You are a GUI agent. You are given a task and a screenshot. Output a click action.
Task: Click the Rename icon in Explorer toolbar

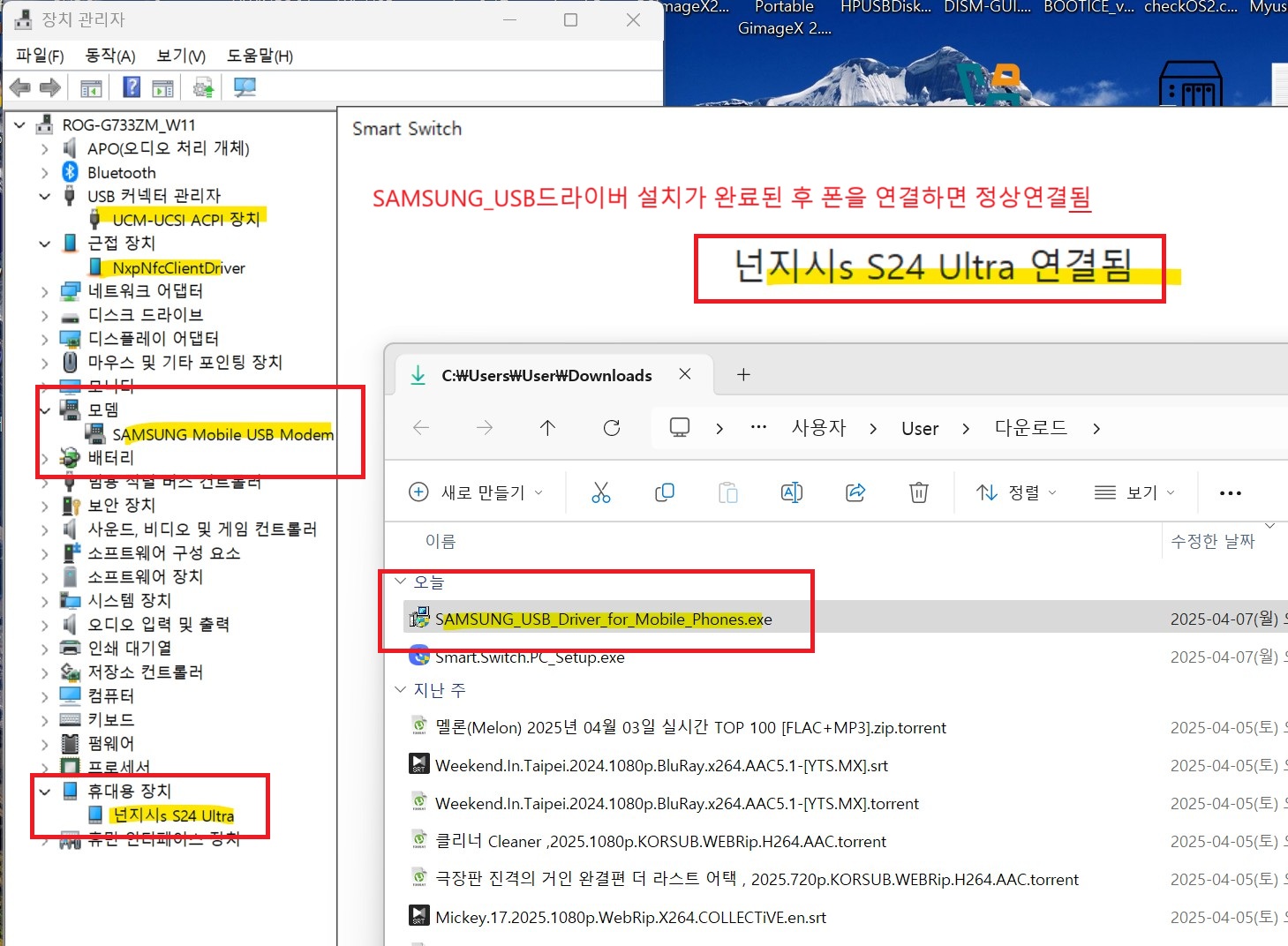(x=792, y=492)
